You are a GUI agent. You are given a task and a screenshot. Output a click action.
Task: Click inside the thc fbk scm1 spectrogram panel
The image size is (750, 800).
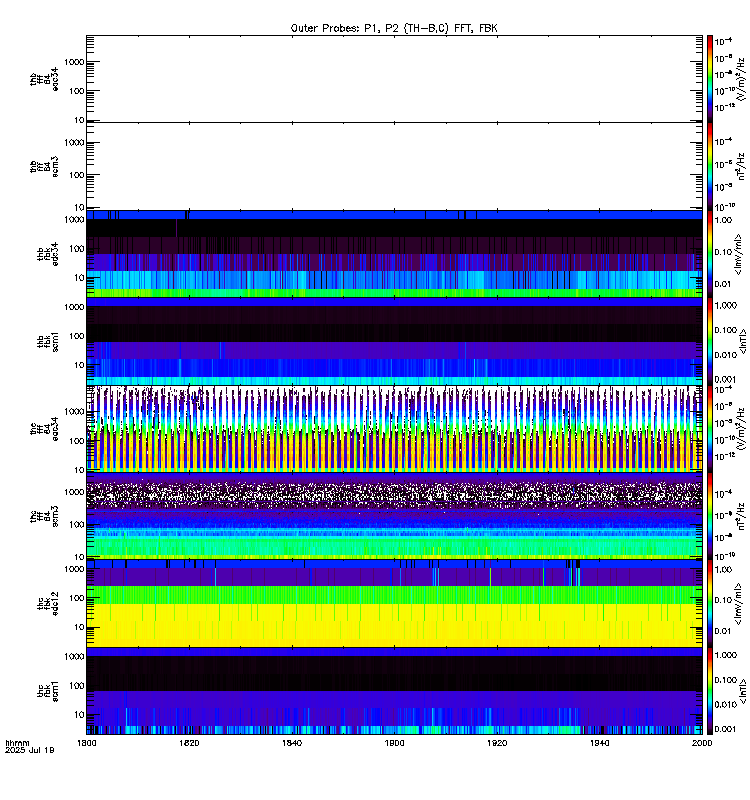click(x=394, y=691)
